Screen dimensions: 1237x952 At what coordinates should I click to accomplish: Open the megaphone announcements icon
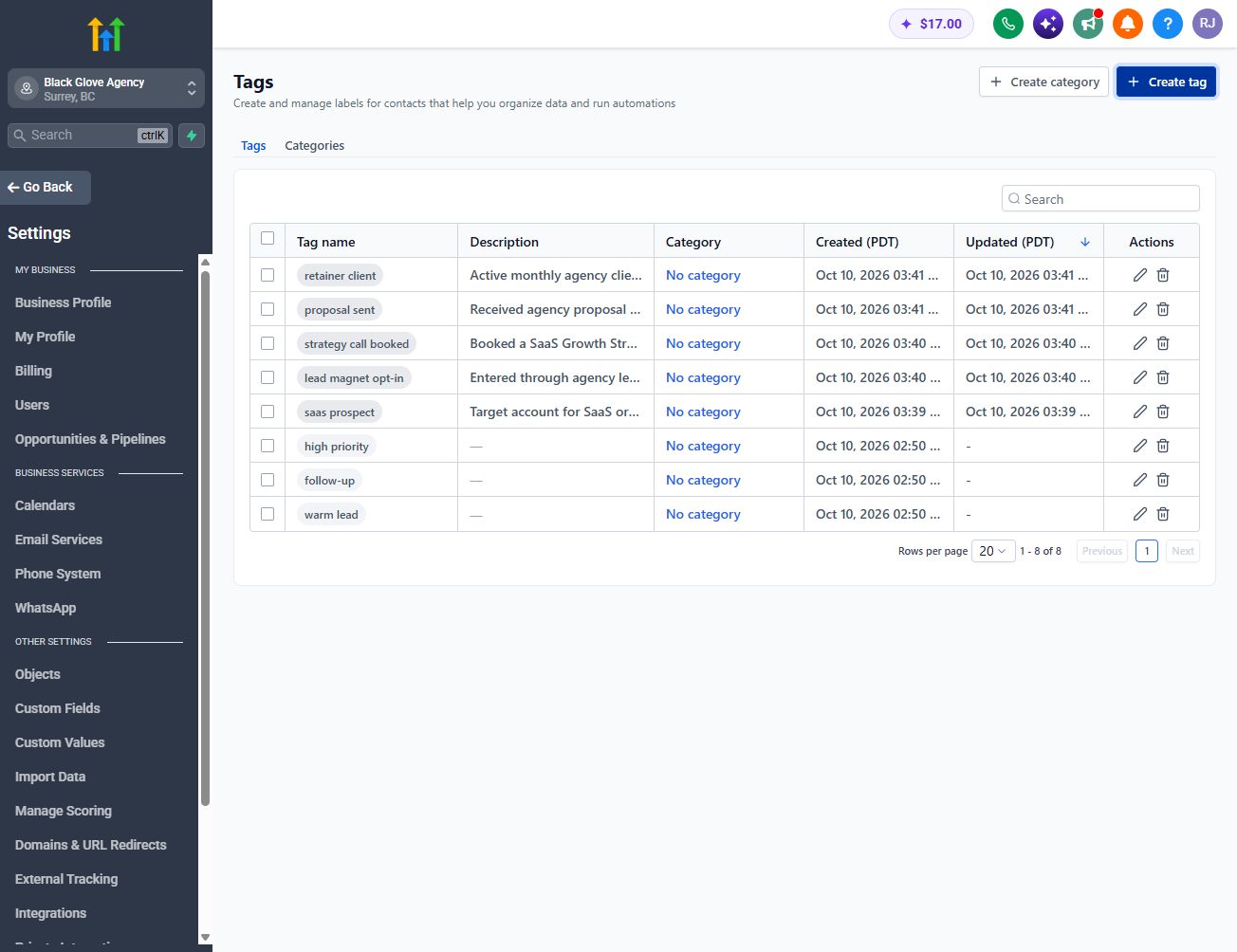1088,24
